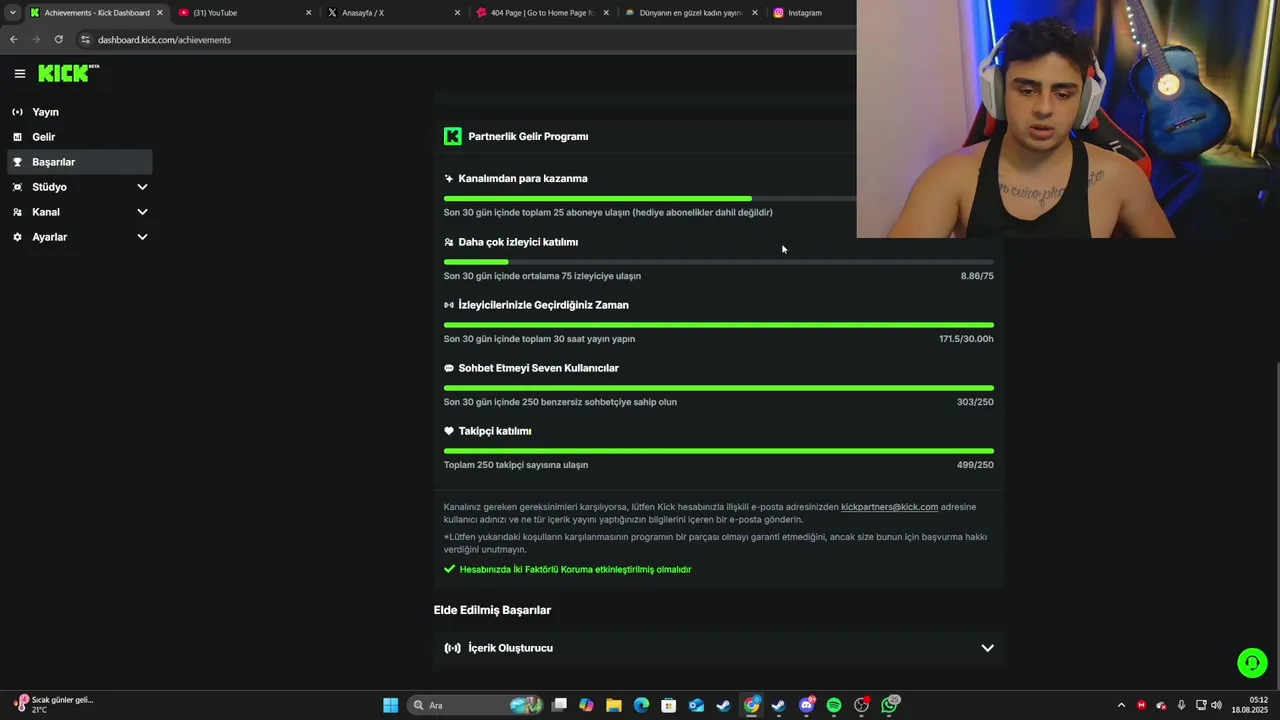1280x720 pixels.
Task: Click the browser back arrow
Action: [13, 39]
